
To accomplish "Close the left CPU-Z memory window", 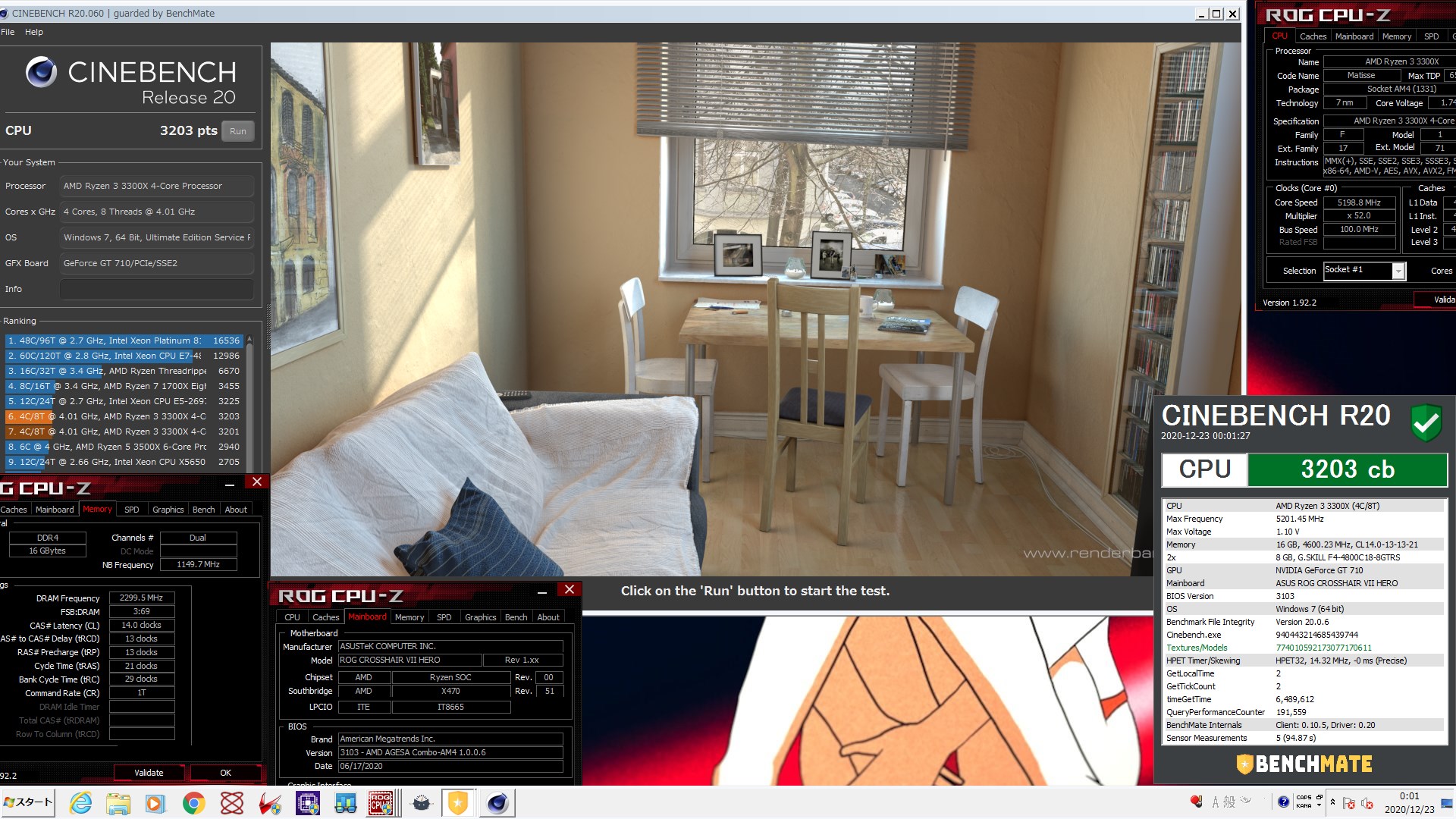I will click(257, 482).
